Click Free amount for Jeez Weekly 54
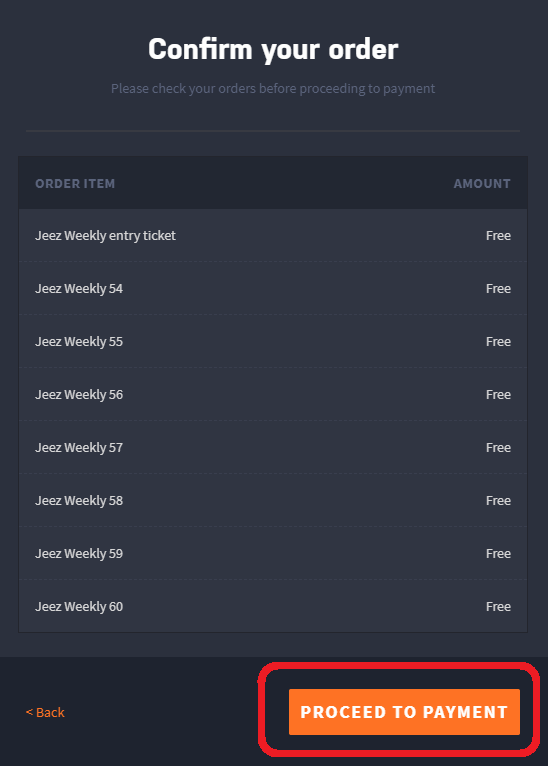The width and height of the screenshot is (549, 766). [498, 288]
